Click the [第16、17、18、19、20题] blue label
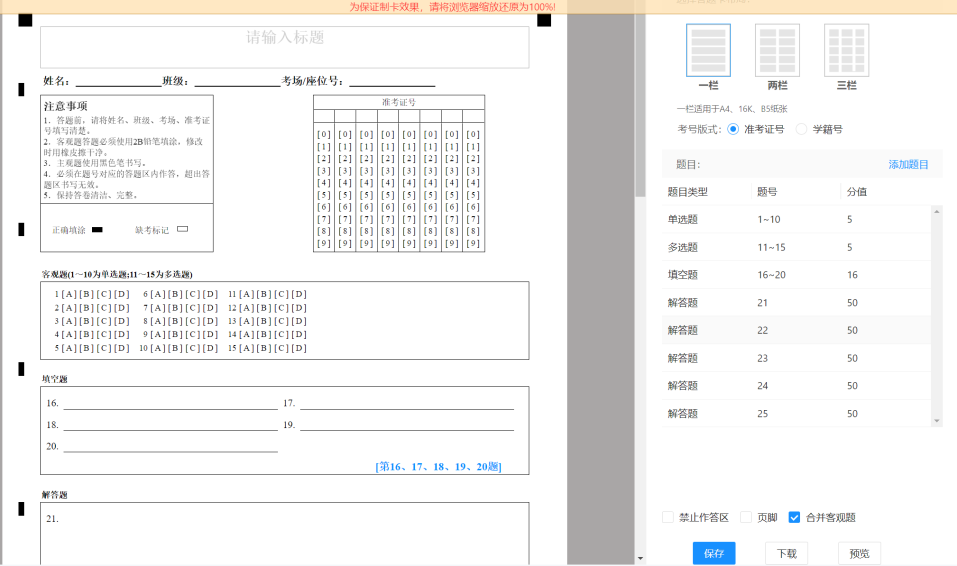 438,466
